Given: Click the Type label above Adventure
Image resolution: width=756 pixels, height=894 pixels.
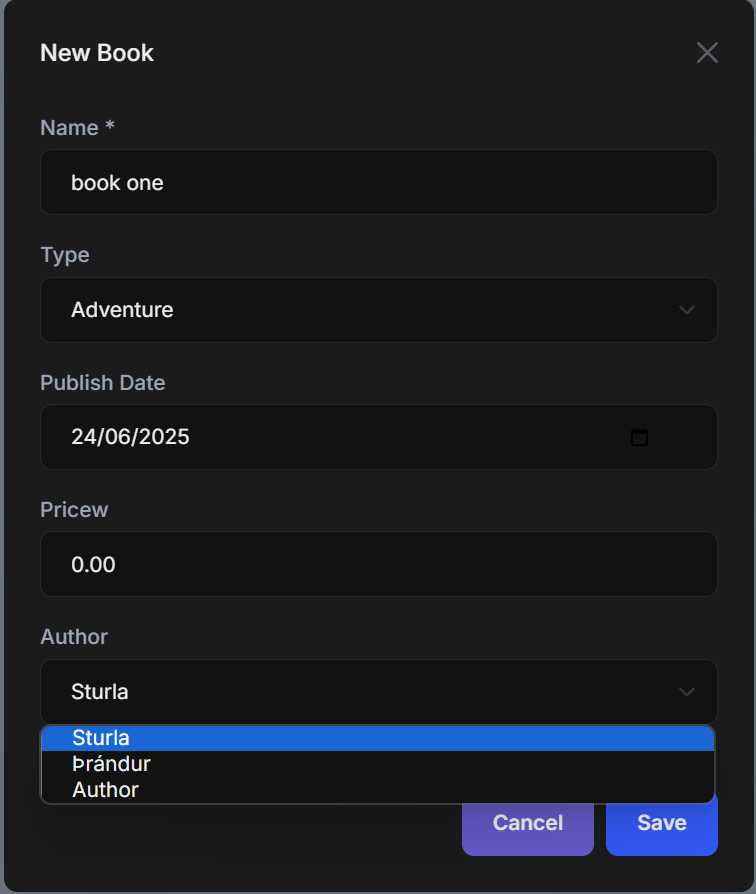Looking at the screenshot, I should [65, 255].
